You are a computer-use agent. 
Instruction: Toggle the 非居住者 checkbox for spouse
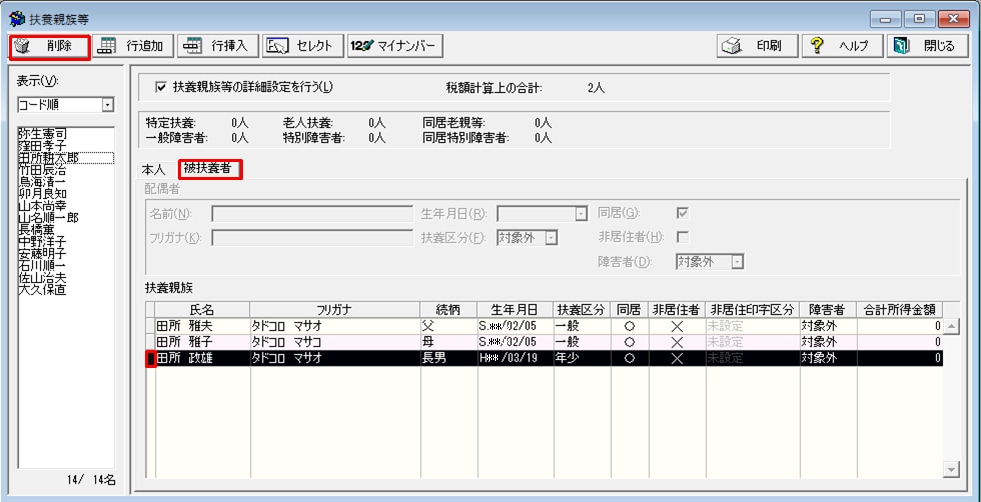(x=683, y=237)
